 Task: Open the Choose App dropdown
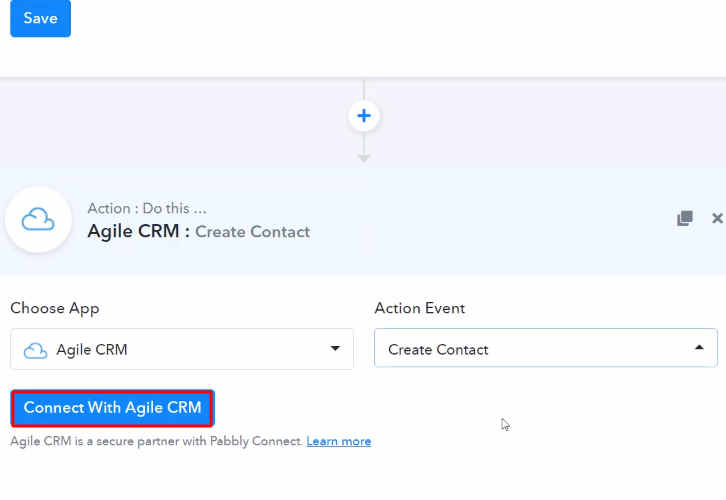[x=182, y=349]
